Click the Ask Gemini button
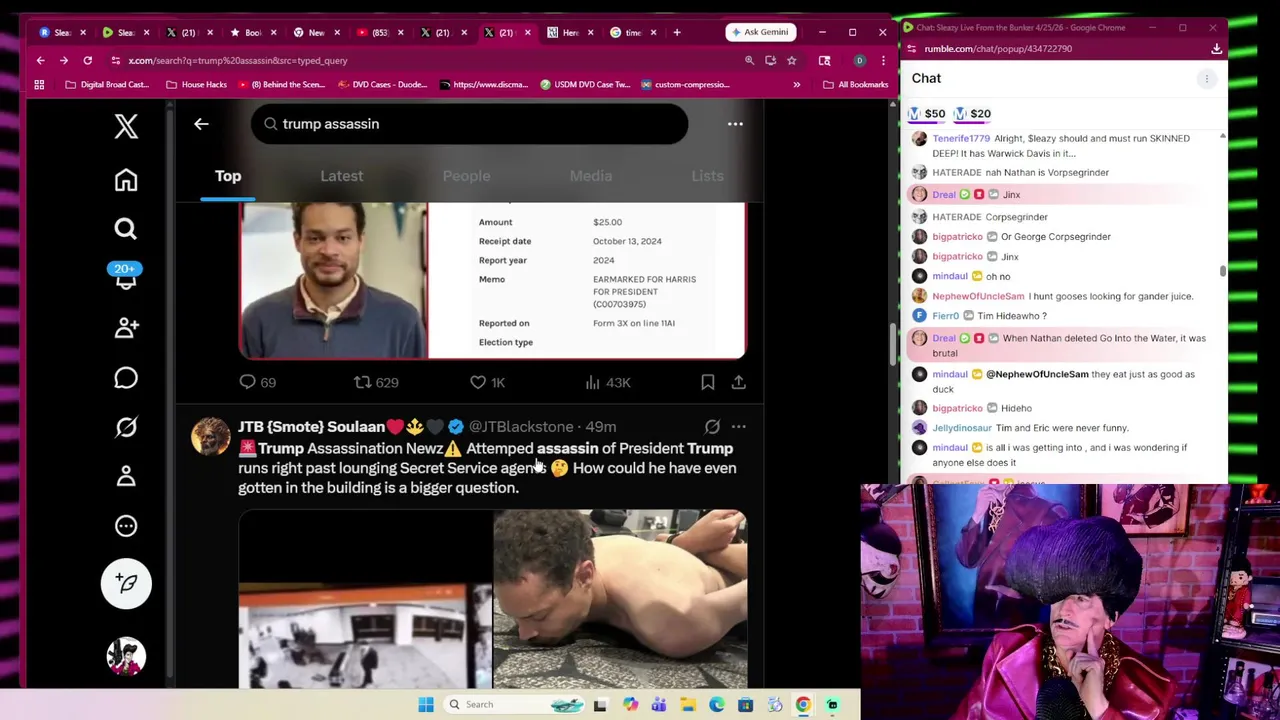 tap(761, 32)
